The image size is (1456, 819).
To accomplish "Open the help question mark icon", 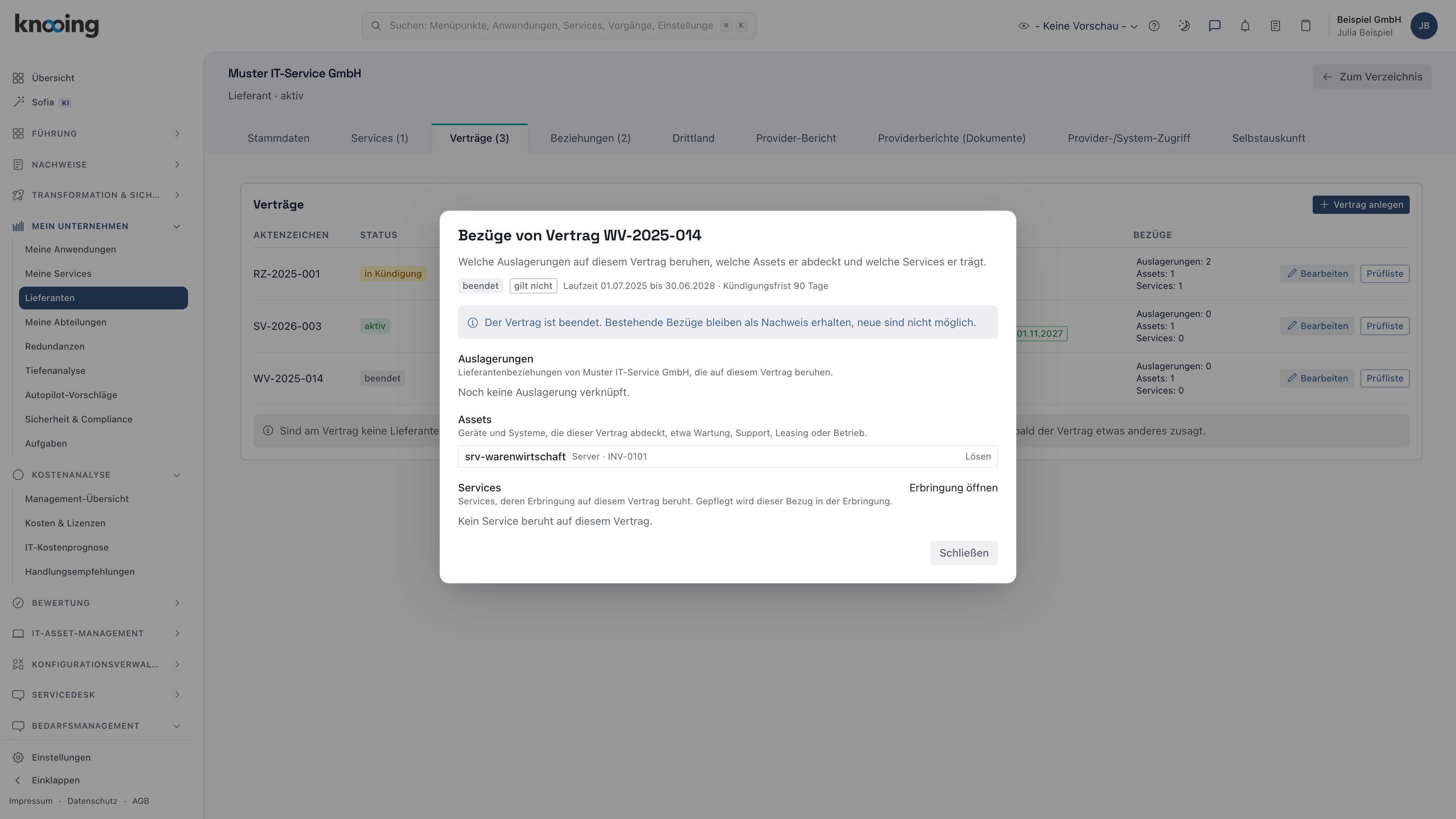I will 1154,26.
